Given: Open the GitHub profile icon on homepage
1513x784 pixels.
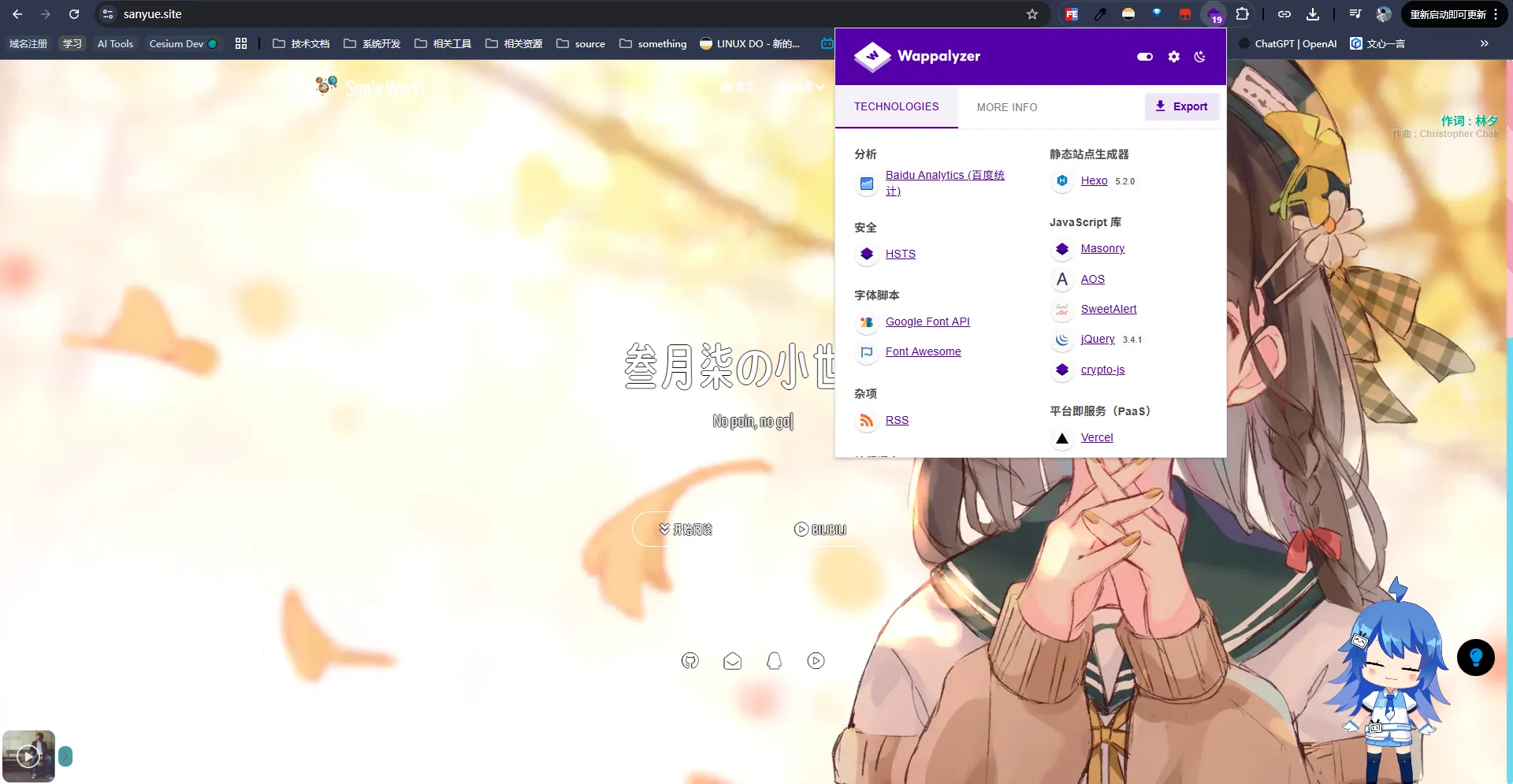Looking at the screenshot, I should click(x=690, y=660).
